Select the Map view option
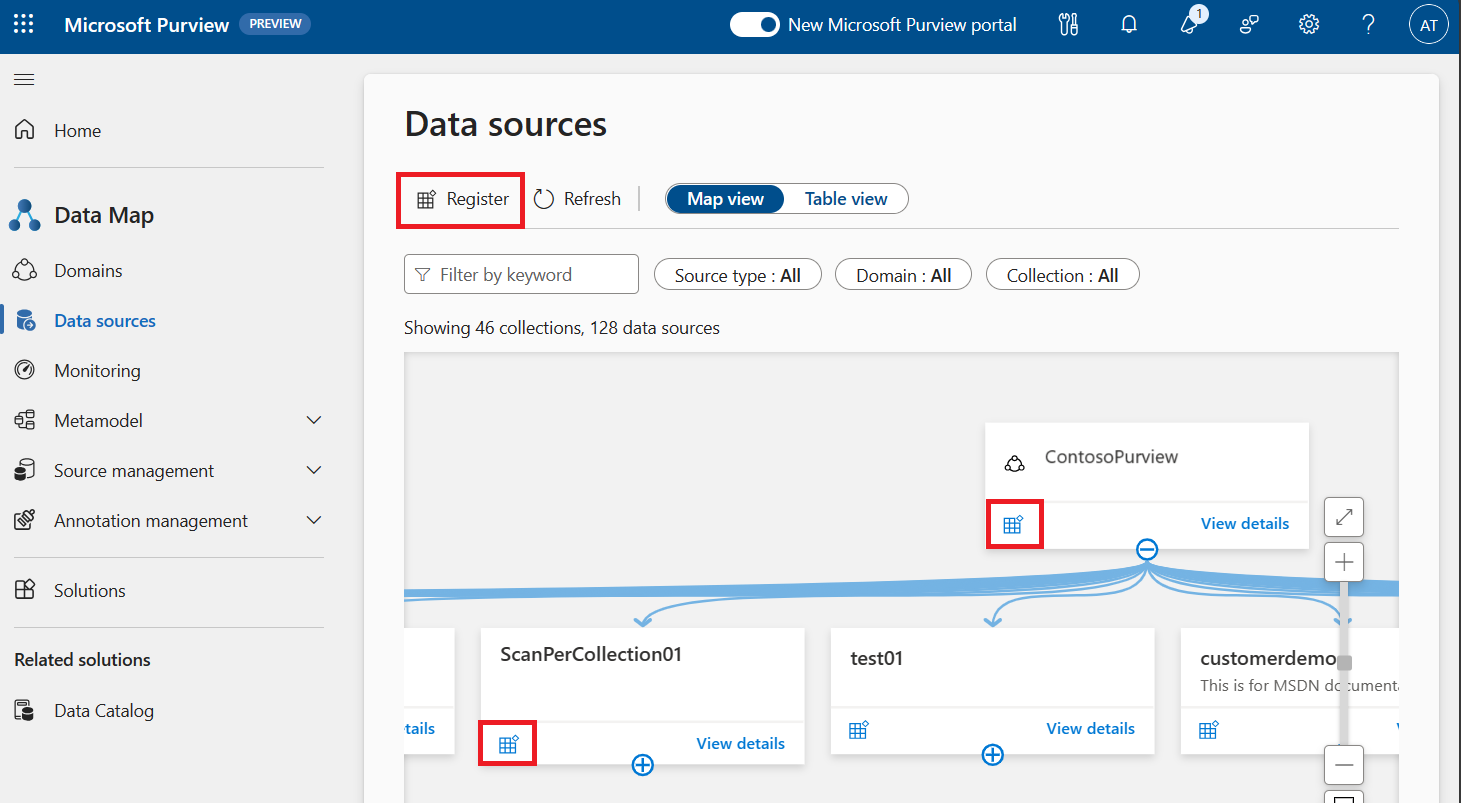This screenshot has height=803, width=1461. pyautogui.click(x=725, y=199)
